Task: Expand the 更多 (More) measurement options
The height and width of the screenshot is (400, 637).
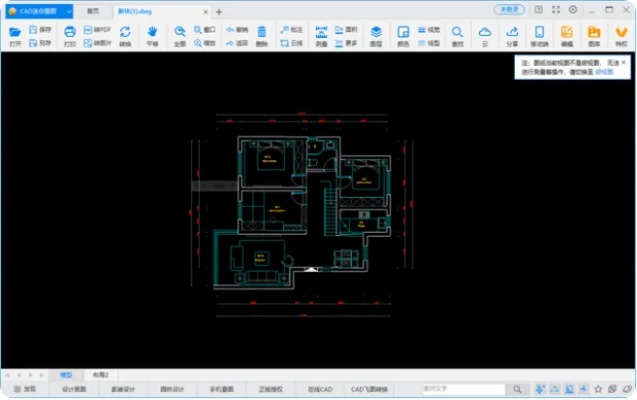Action: coord(345,44)
